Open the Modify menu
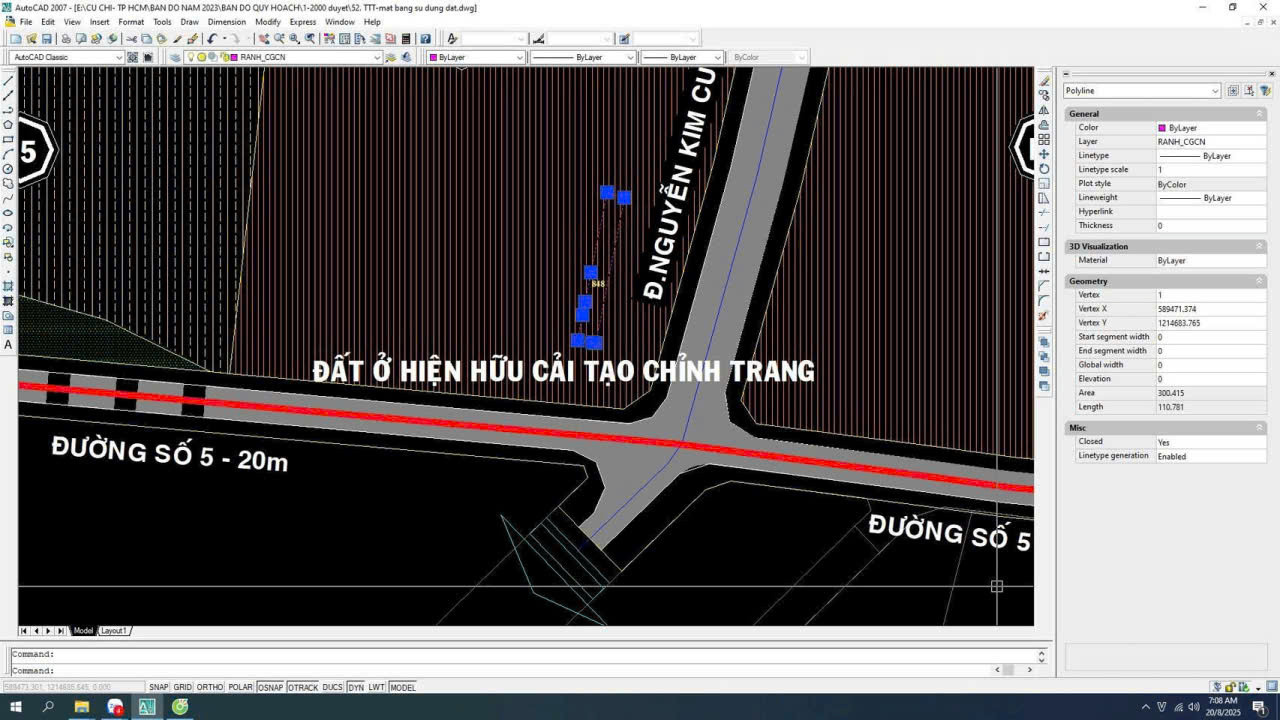 (x=267, y=22)
